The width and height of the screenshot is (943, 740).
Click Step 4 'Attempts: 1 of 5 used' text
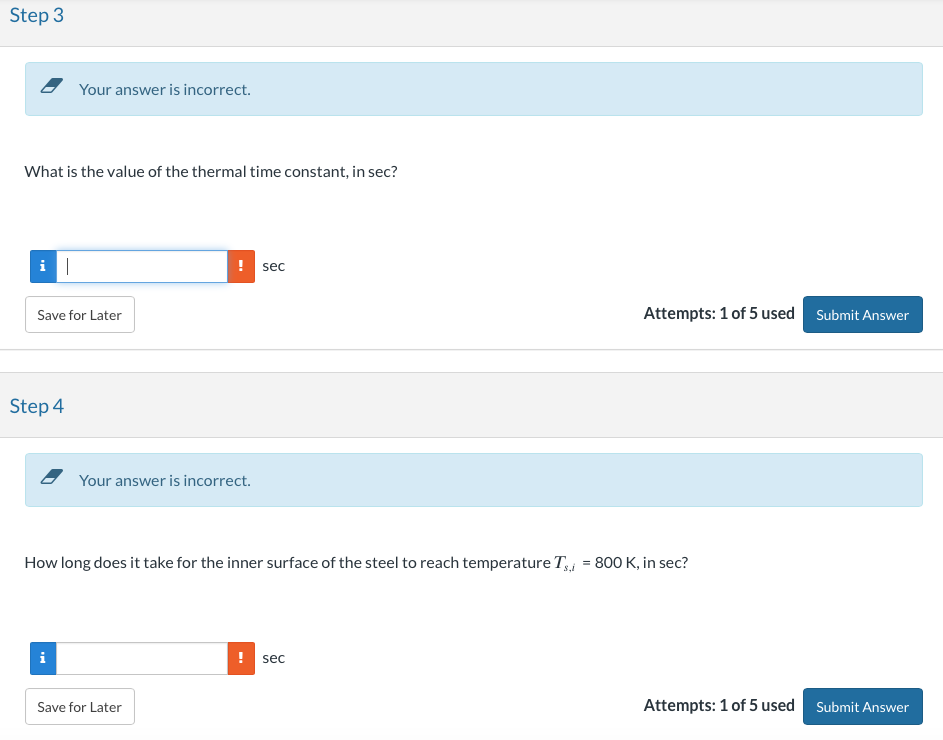tap(719, 705)
